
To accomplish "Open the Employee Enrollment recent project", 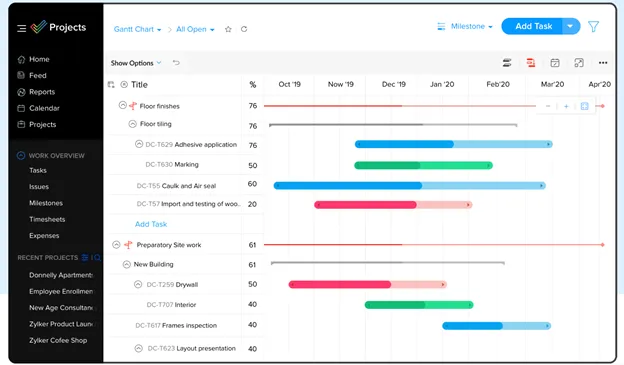I will click(60, 291).
